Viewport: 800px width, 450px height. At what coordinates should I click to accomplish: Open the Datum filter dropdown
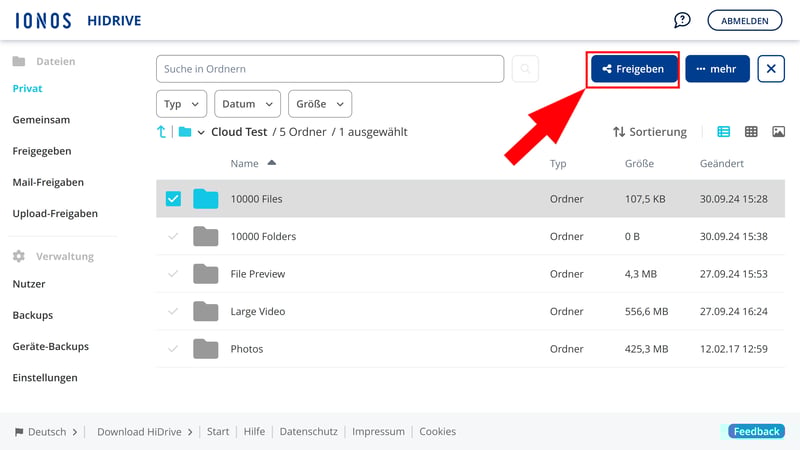248,104
